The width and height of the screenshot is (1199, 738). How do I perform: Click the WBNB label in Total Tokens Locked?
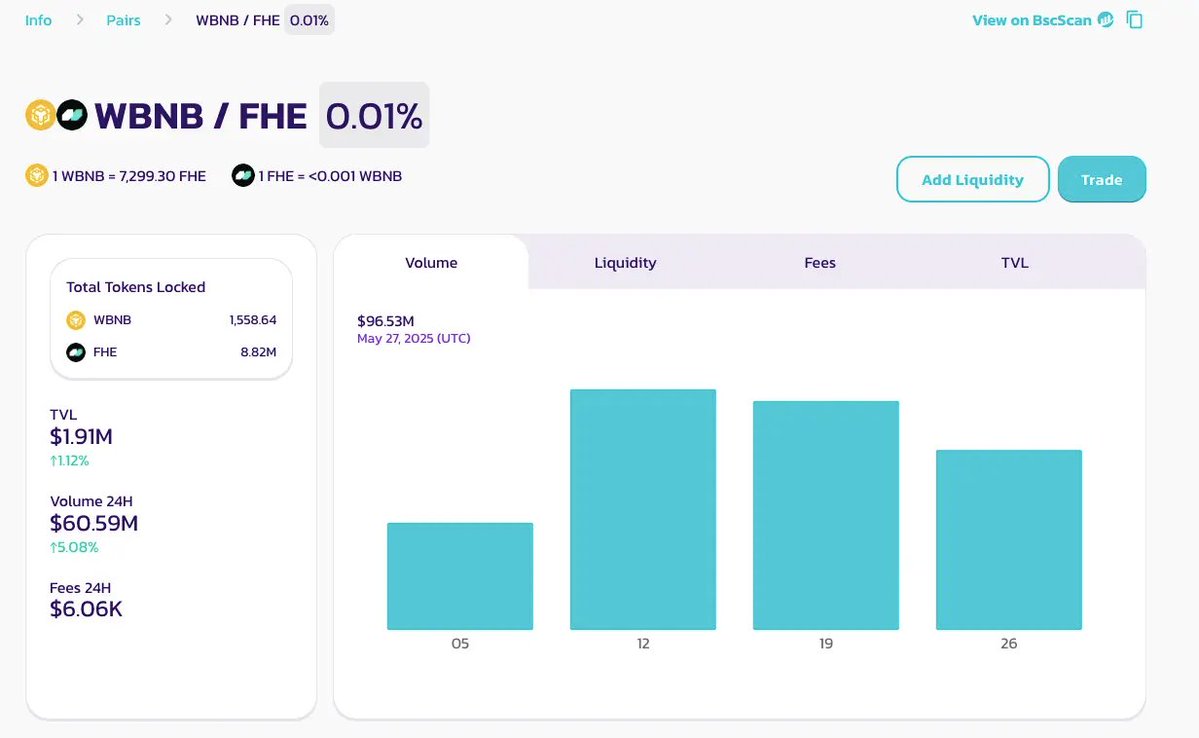pyautogui.click(x=112, y=320)
